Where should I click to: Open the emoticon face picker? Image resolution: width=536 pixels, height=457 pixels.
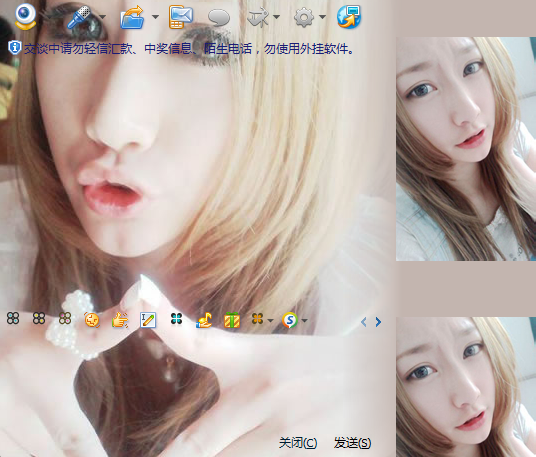92,320
